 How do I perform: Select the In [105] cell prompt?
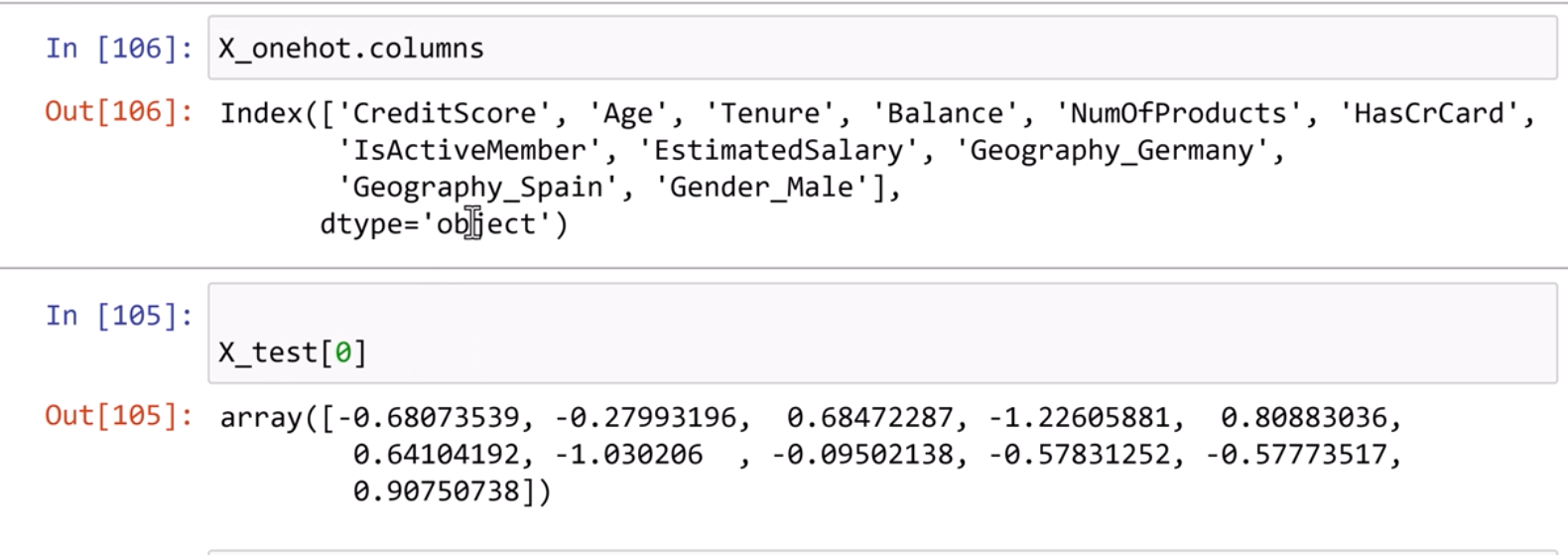(x=119, y=316)
